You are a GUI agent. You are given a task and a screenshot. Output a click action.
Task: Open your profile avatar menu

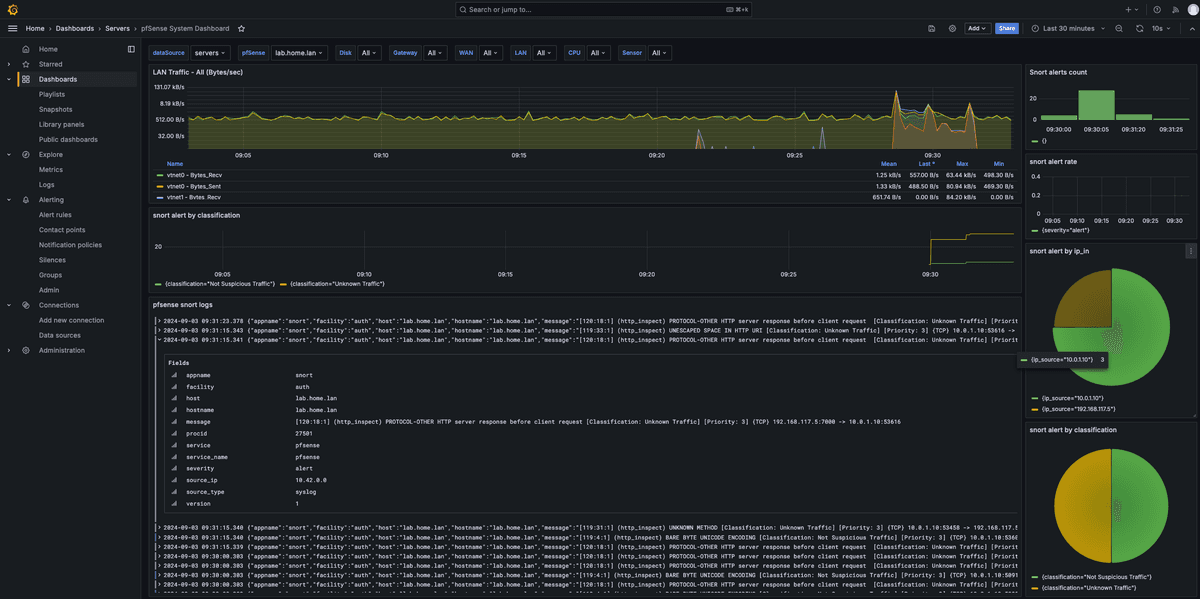tap(1192, 10)
